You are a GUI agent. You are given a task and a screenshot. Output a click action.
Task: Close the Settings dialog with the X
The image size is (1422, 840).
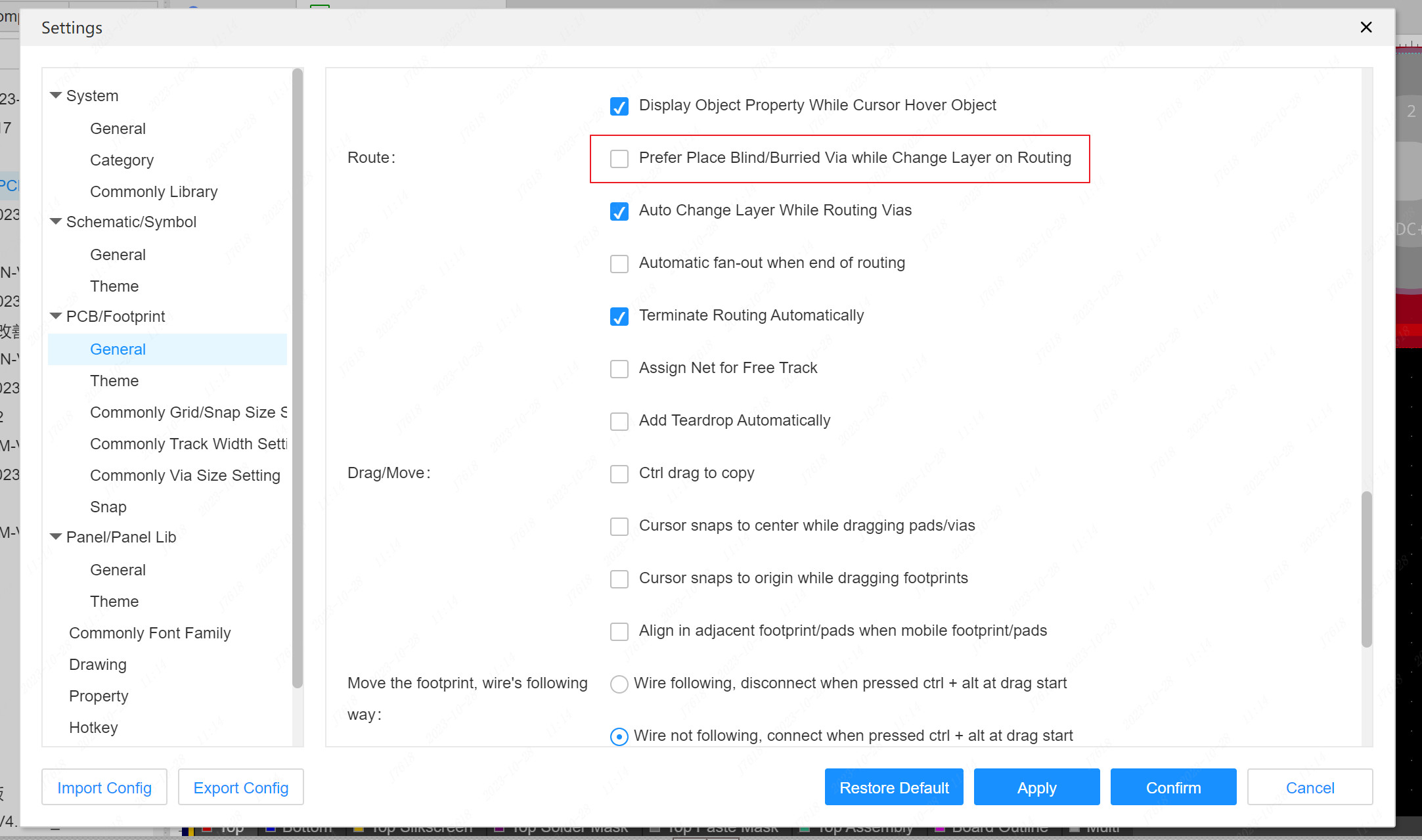coord(1366,27)
